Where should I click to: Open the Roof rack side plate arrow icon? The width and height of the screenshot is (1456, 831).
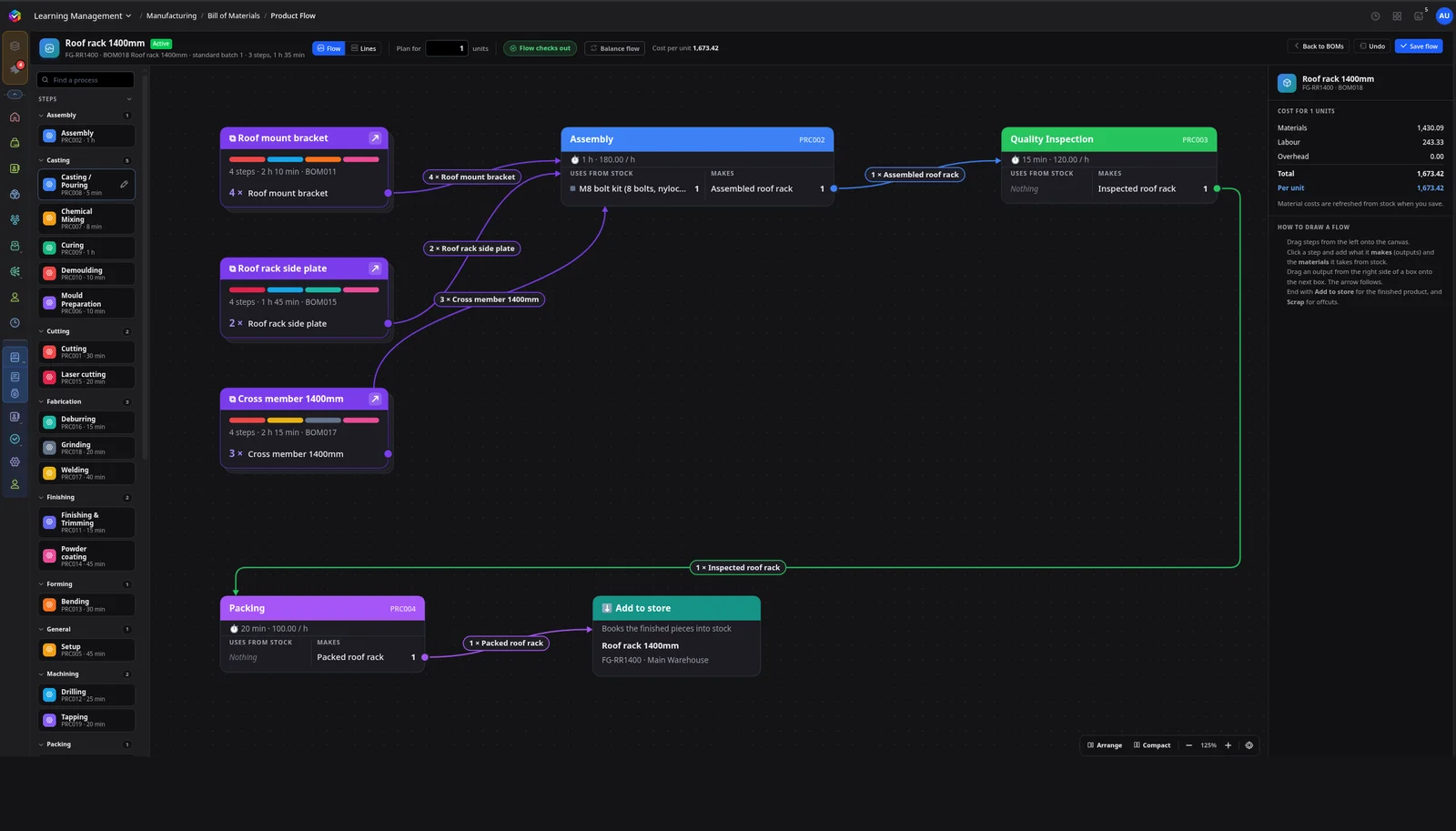pos(374,269)
